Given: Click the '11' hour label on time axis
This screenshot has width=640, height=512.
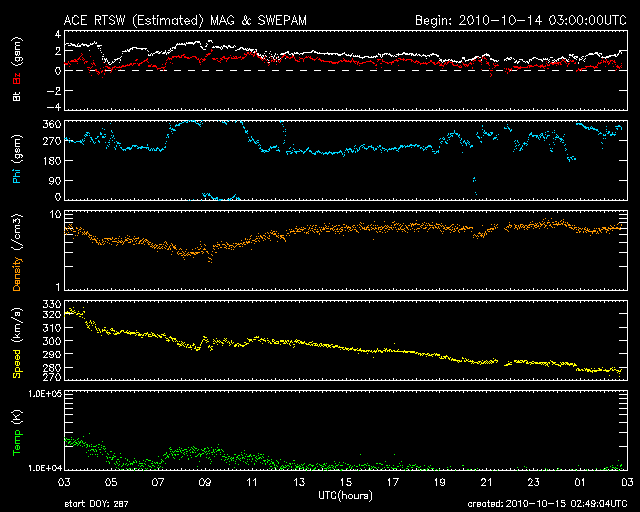Looking at the screenshot, I should [252, 482].
